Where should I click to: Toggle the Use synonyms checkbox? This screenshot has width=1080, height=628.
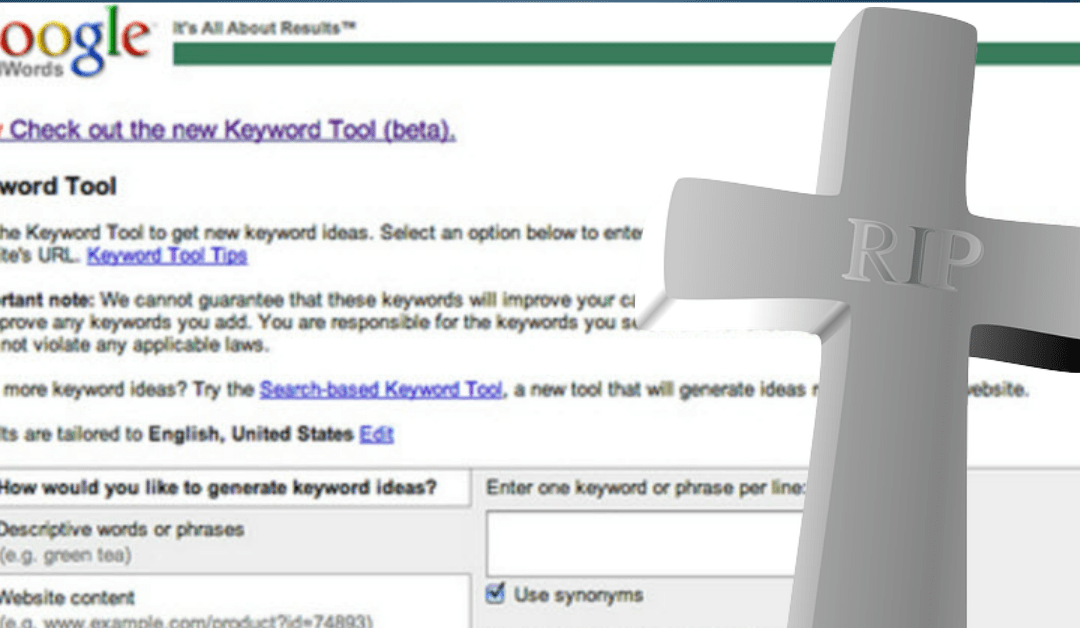point(495,593)
